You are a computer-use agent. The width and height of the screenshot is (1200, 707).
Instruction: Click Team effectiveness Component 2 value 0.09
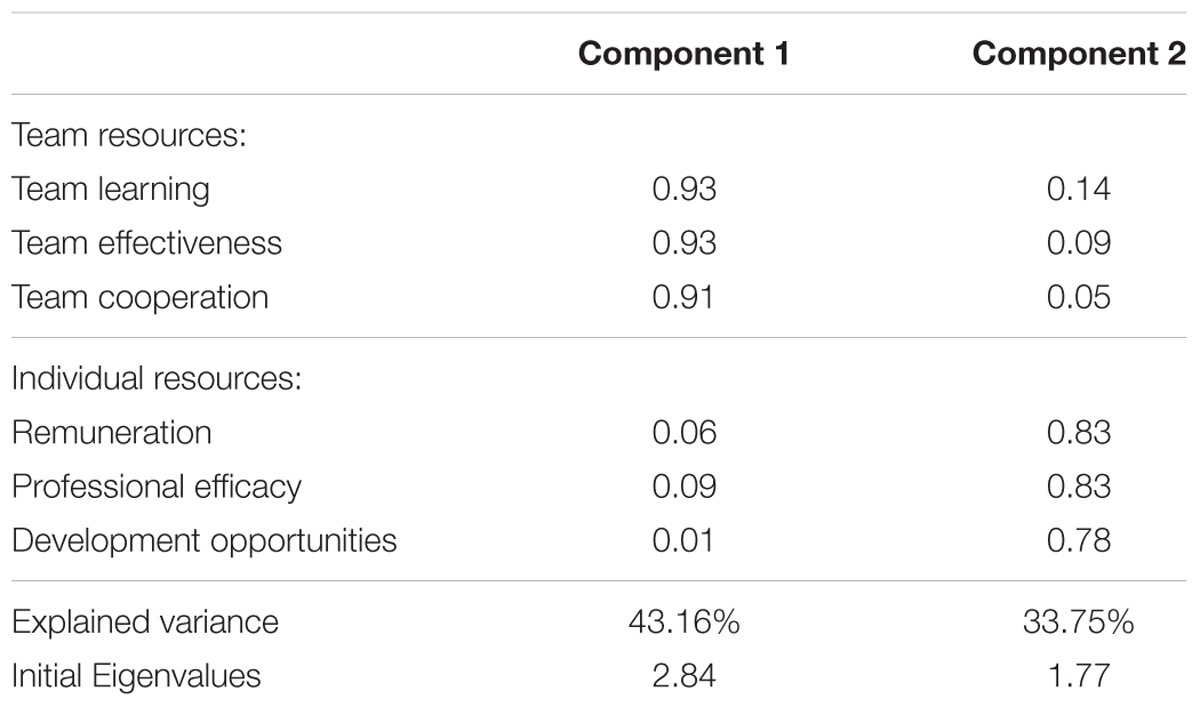(1079, 243)
